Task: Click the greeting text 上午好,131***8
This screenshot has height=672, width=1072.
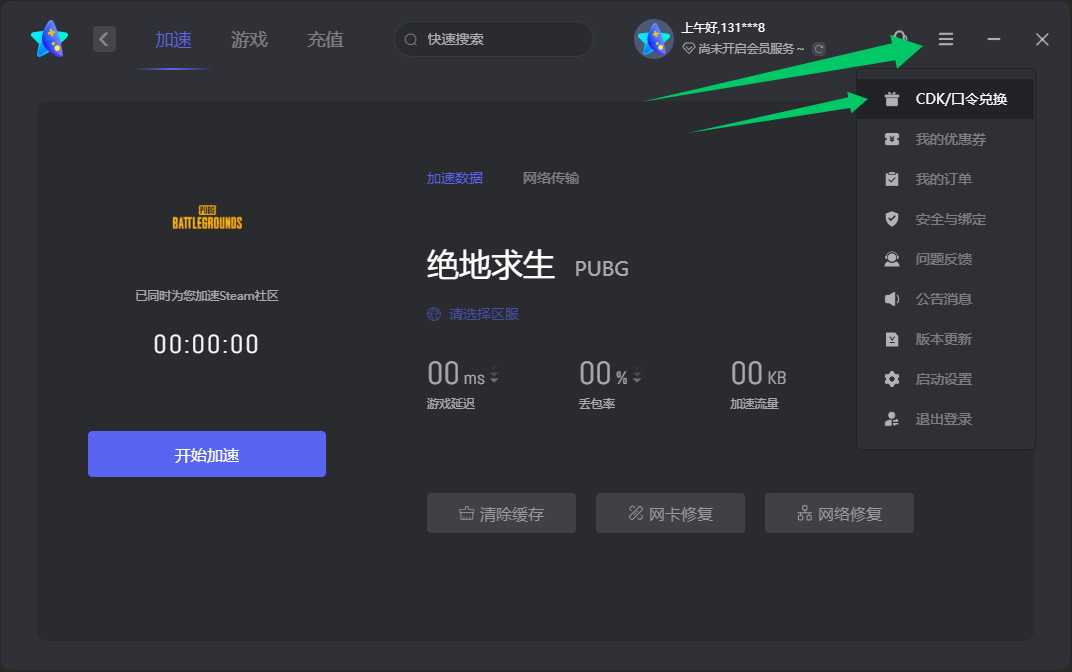Action: click(723, 27)
